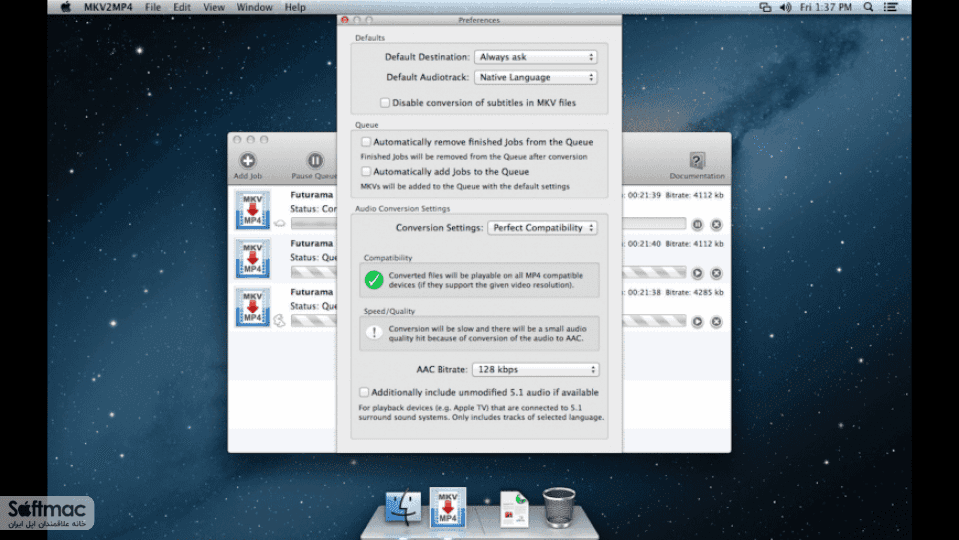Start the Futurama job, duration 00:21:40
The image size is (959, 540).
pos(697,273)
